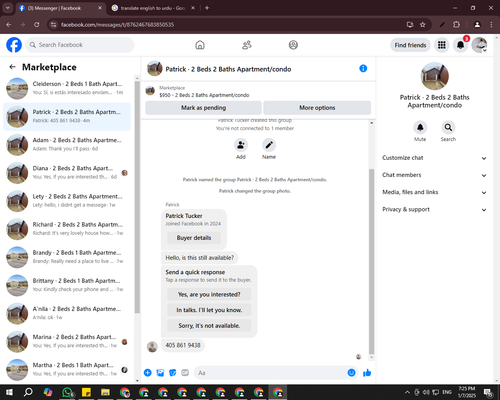The image size is (500, 400).
Task: Click More options button
Action: pos(317,108)
